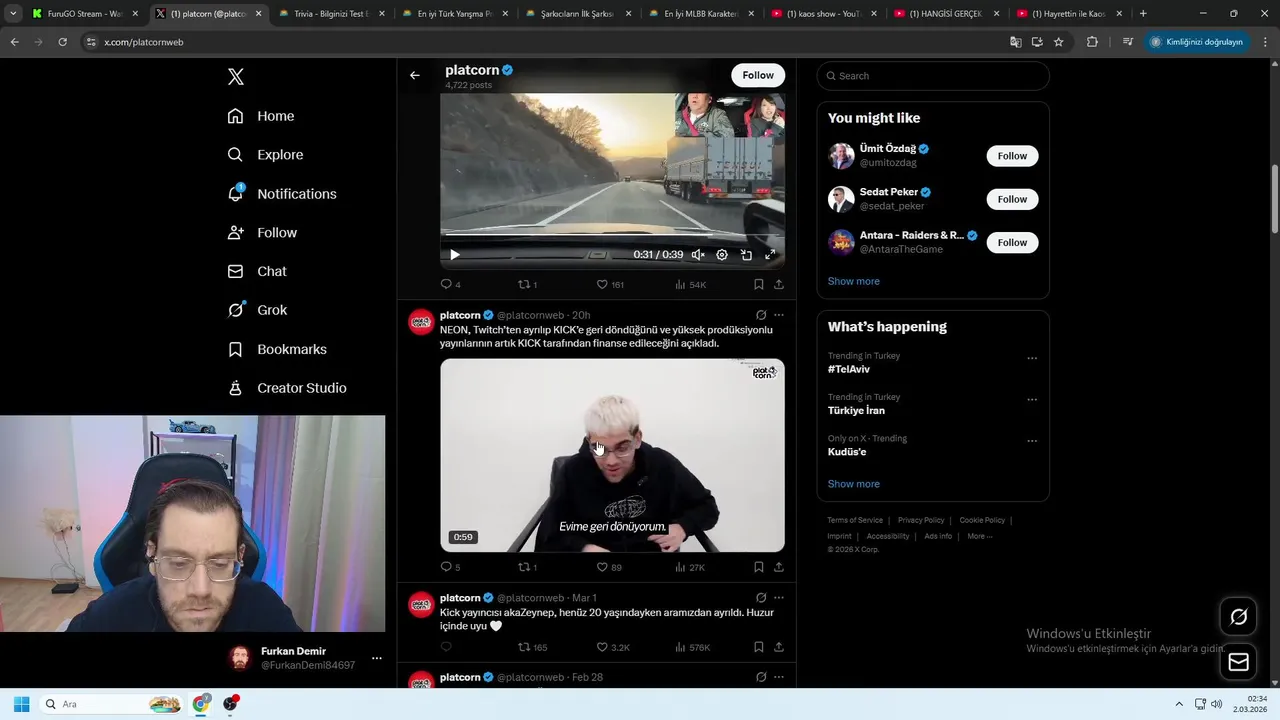The image size is (1280, 720).
Task: Open Bookmarks from the sidebar
Action: (x=277, y=349)
